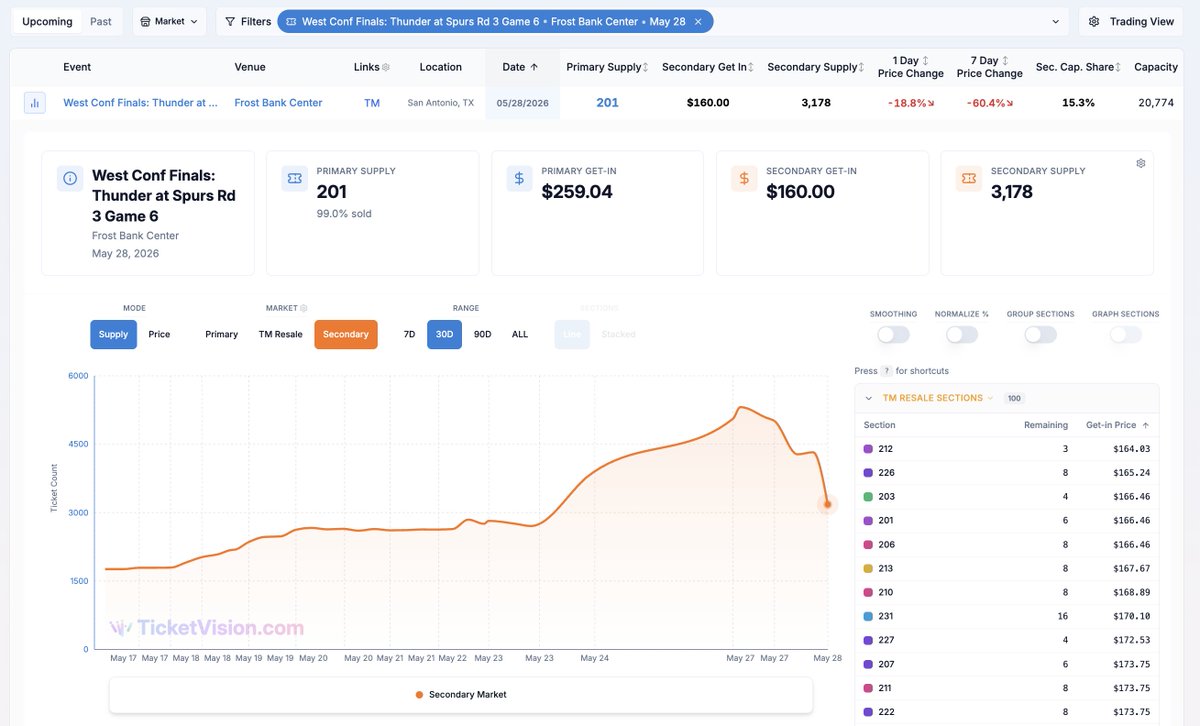Click the Primary Supply ticket icon
This screenshot has width=1200, height=726.
tap(294, 178)
